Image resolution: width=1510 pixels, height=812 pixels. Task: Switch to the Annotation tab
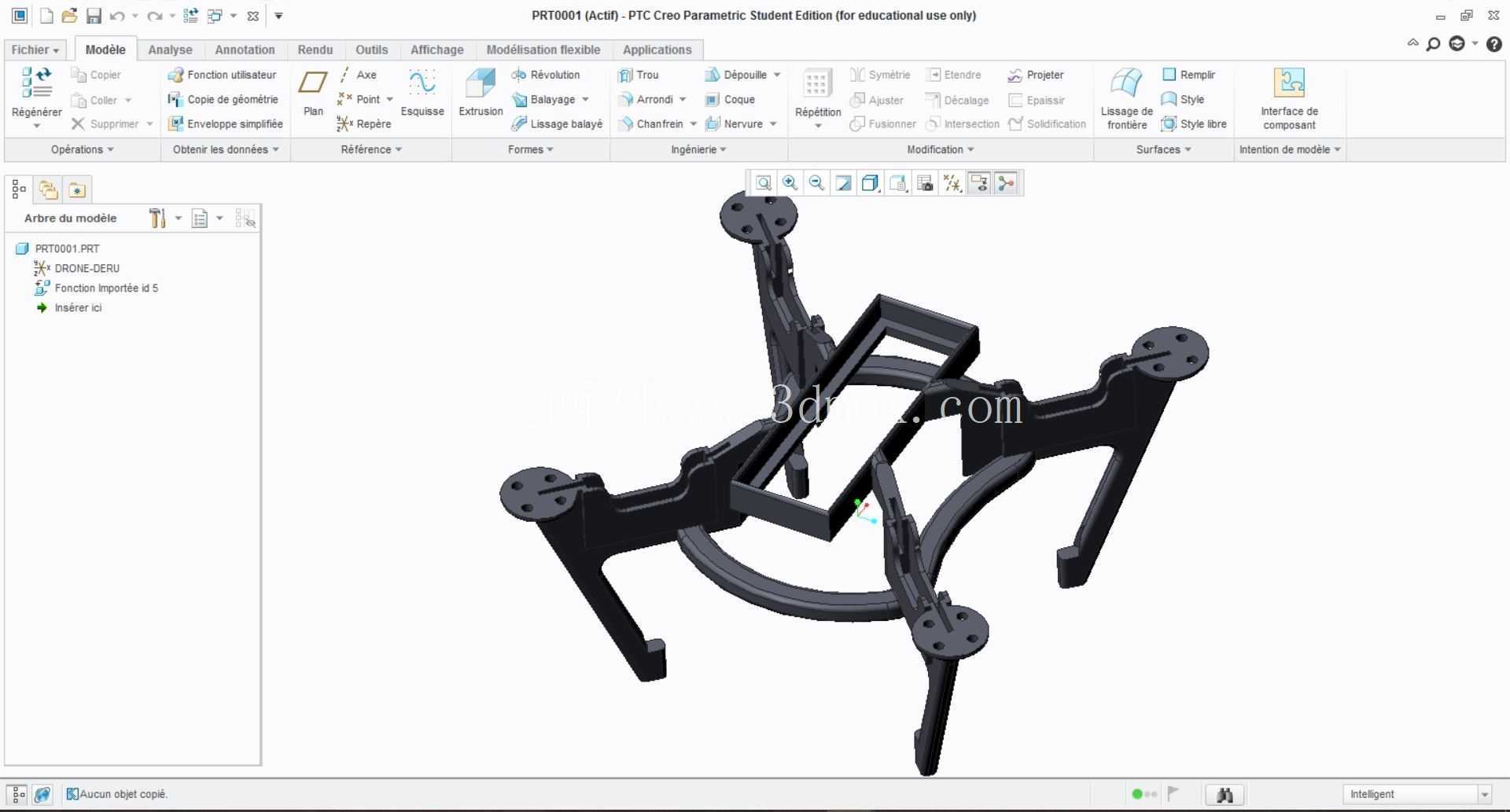tap(245, 50)
